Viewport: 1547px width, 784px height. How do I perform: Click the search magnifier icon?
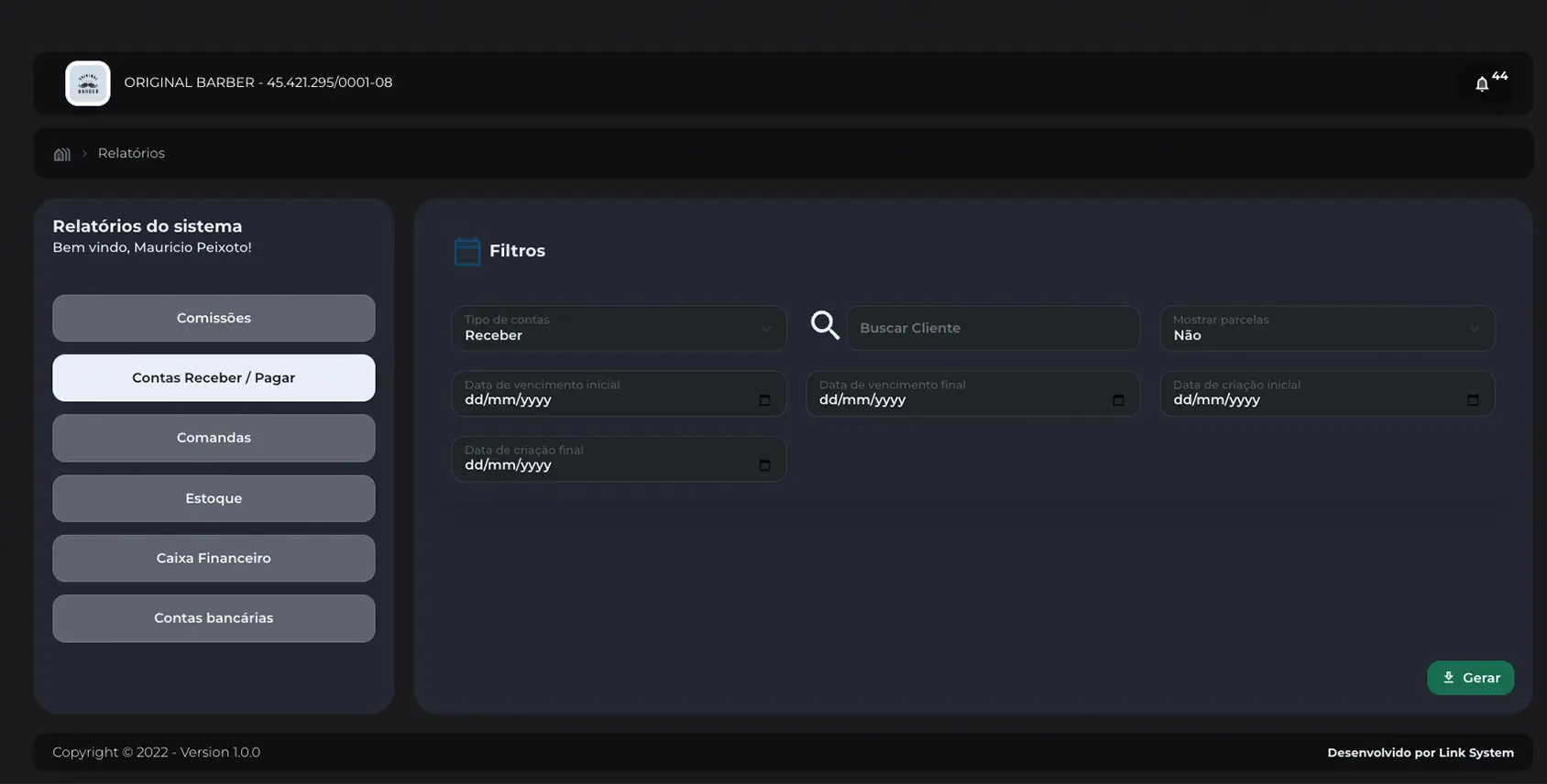(x=825, y=325)
